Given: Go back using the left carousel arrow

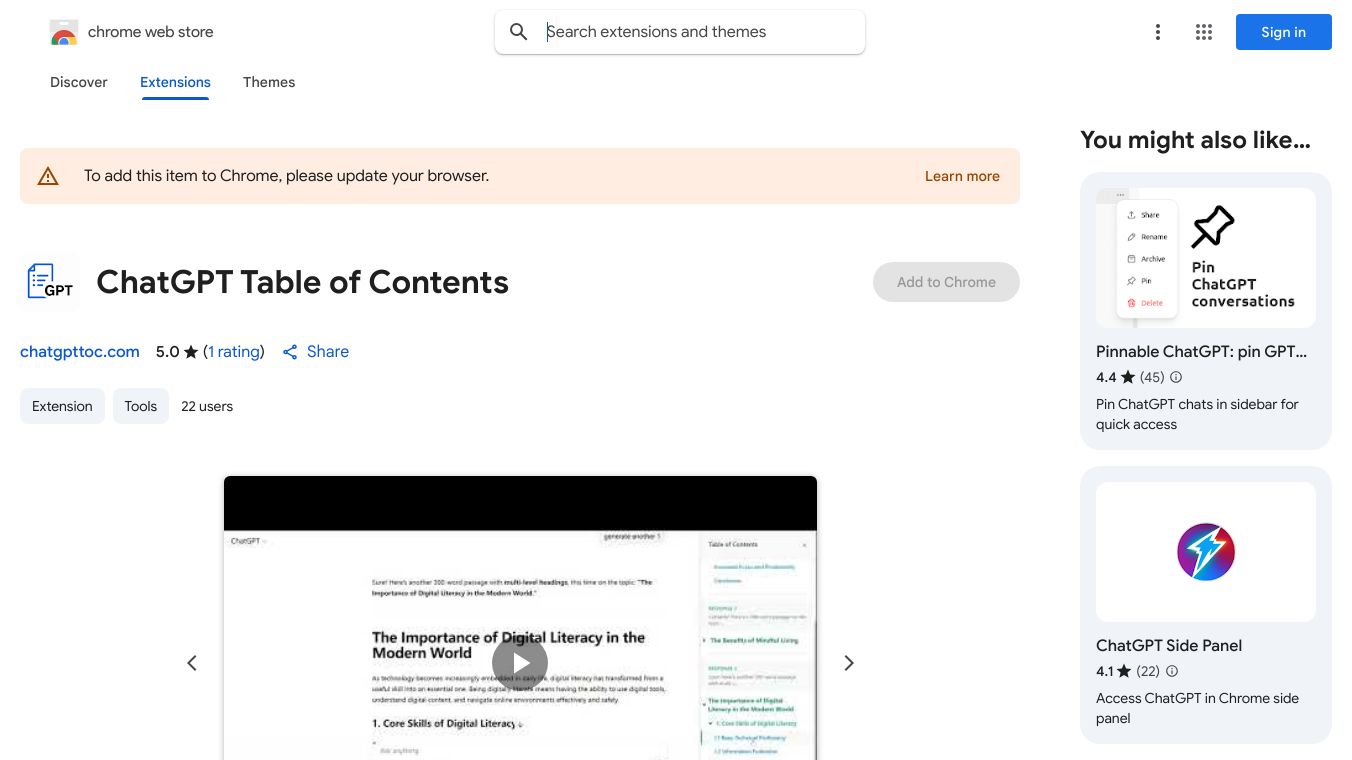Looking at the screenshot, I should [192, 662].
